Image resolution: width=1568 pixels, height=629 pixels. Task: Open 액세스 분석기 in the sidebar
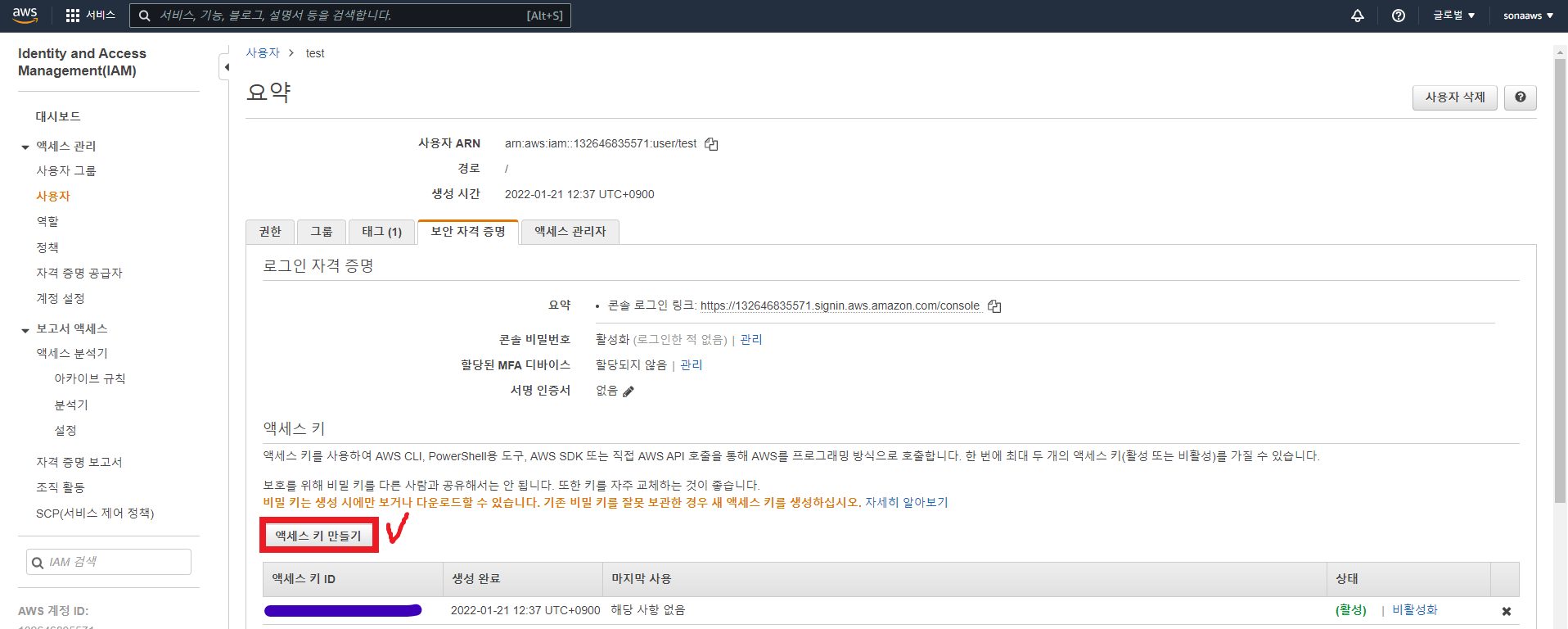coord(72,353)
